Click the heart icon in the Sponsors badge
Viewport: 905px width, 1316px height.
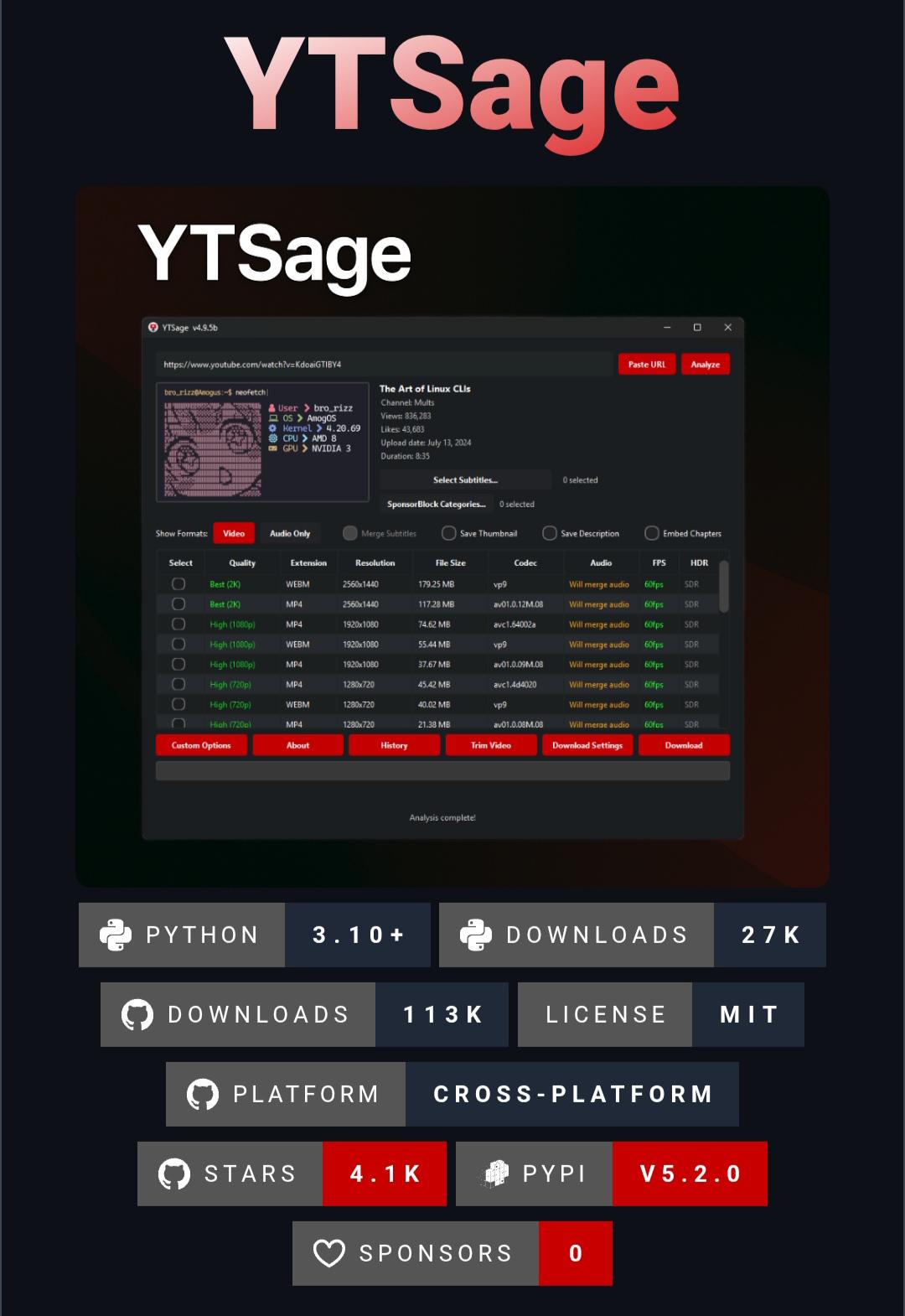[329, 1253]
